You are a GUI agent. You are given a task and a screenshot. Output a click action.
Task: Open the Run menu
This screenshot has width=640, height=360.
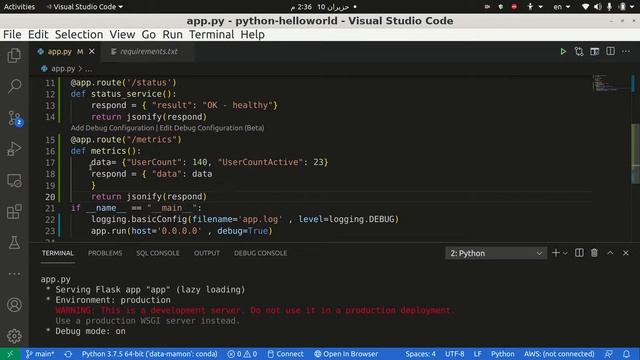(x=173, y=35)
